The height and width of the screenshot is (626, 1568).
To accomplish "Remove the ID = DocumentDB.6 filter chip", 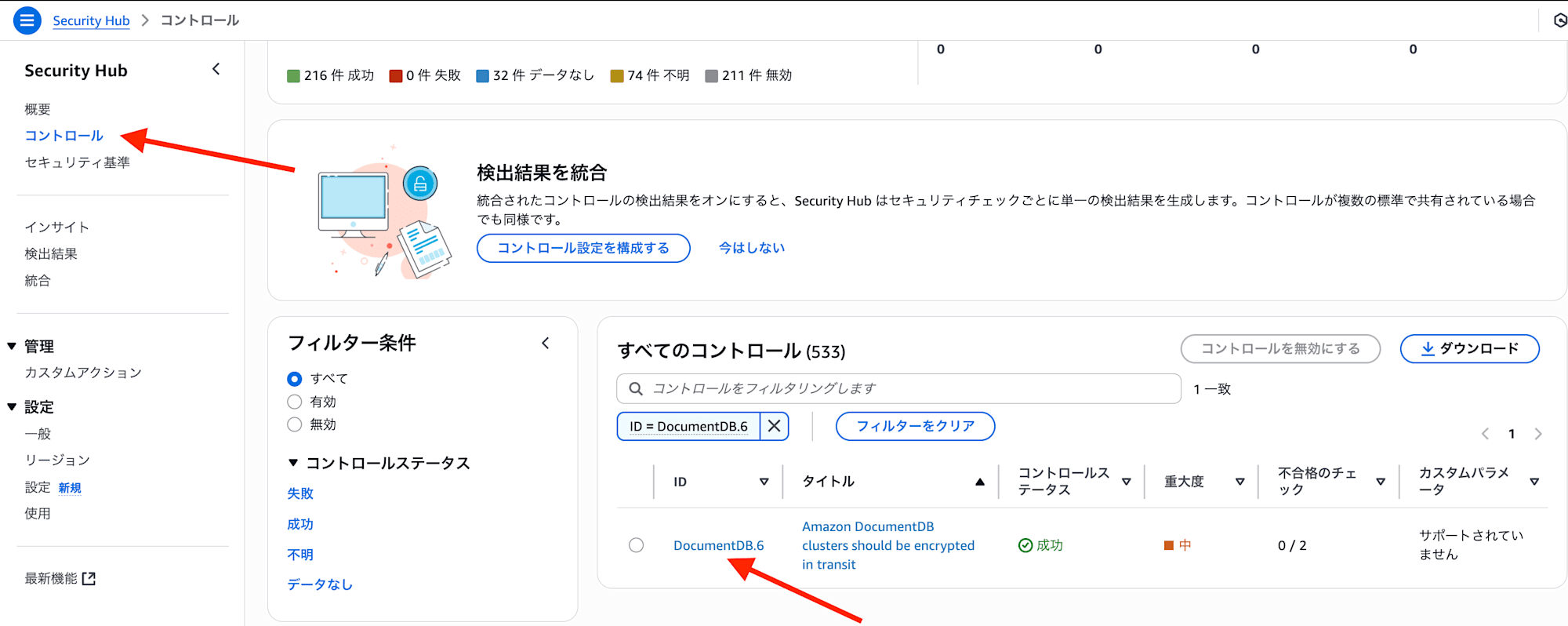I will pos(774,426).
